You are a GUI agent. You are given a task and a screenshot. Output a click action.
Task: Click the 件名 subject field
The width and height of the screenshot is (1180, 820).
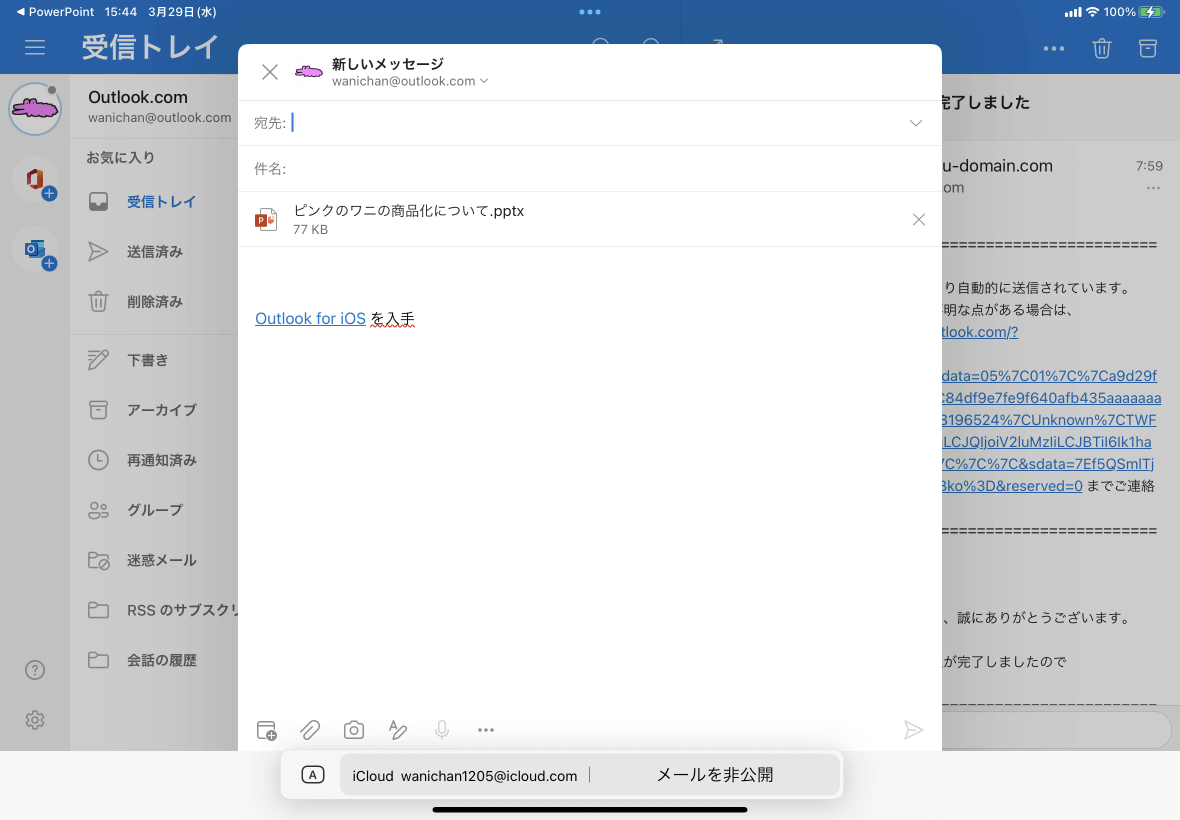tap(589, 169)
